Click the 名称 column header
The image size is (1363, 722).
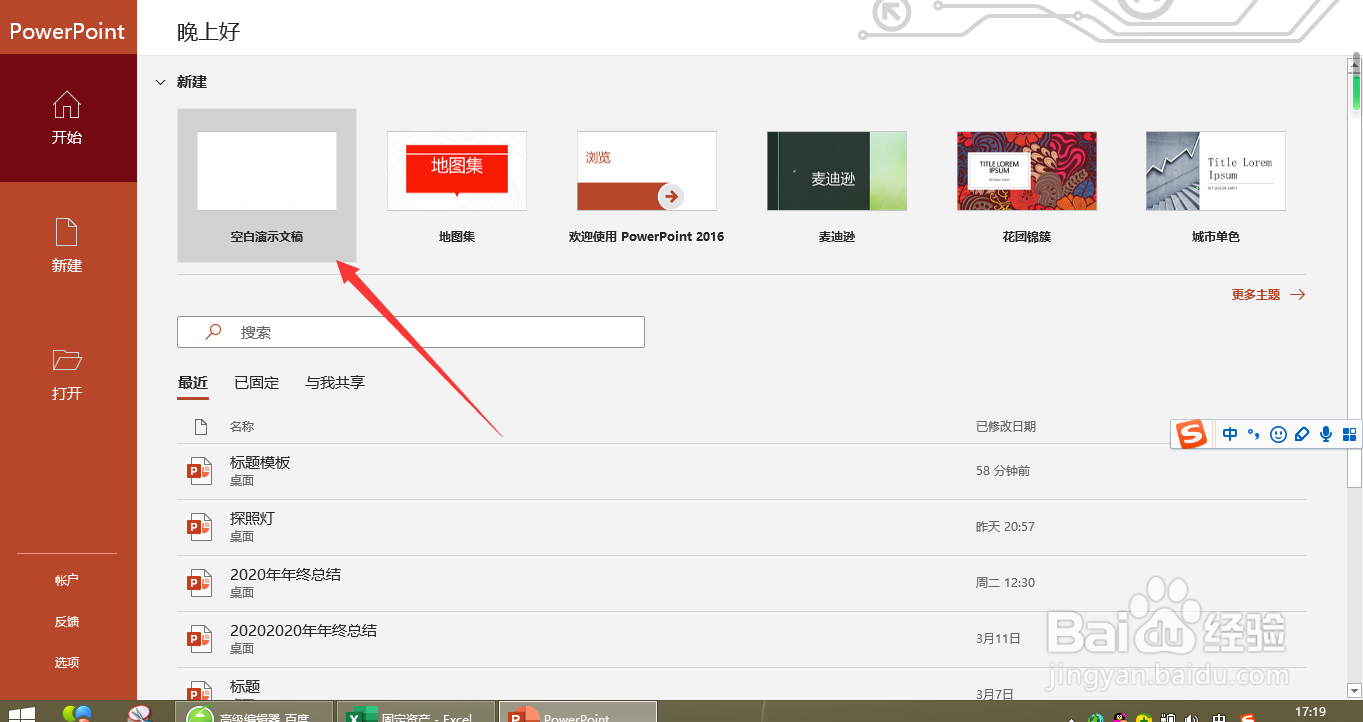[242, 427]
